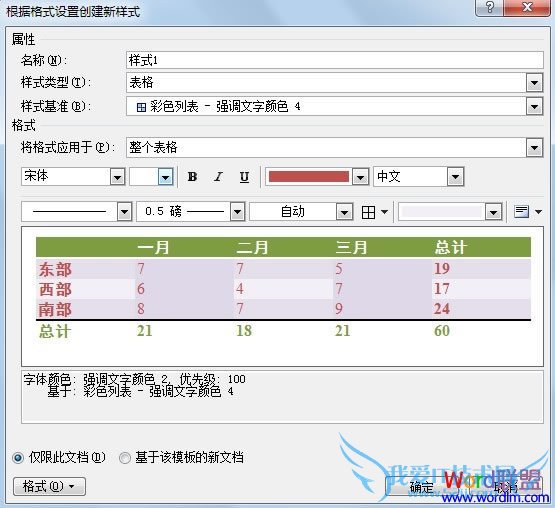Click 三月 header in preview table
The image size is (555, 508).
351,247
